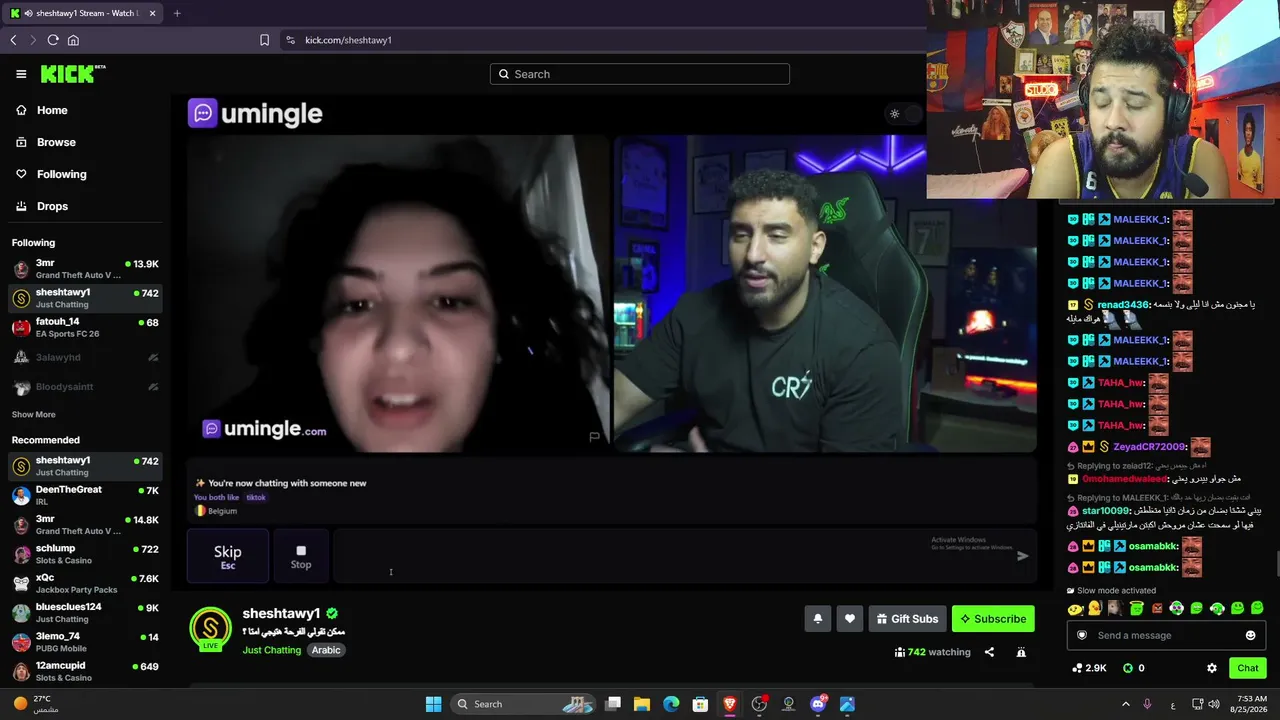Open File Explorer from taskbar
This screenshot has width=1280, height=720.
point(642,704)
